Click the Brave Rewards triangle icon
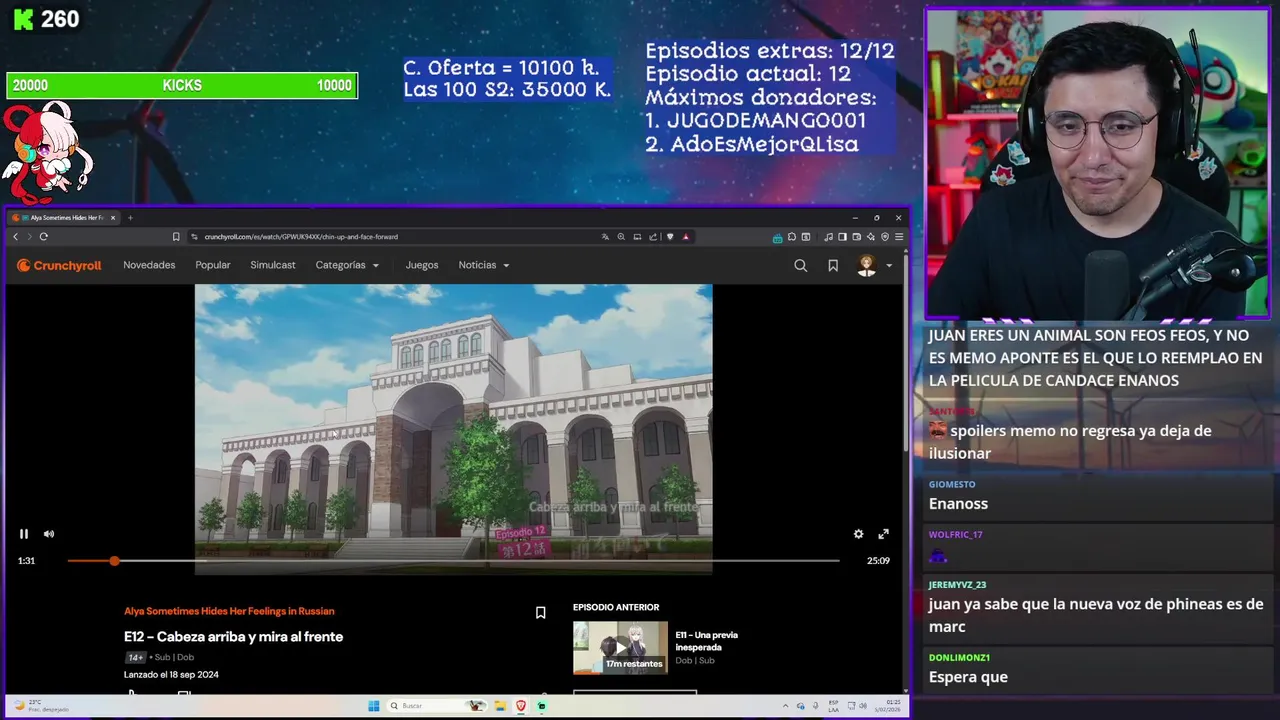The image size is (1280, 720). [685, 237]
